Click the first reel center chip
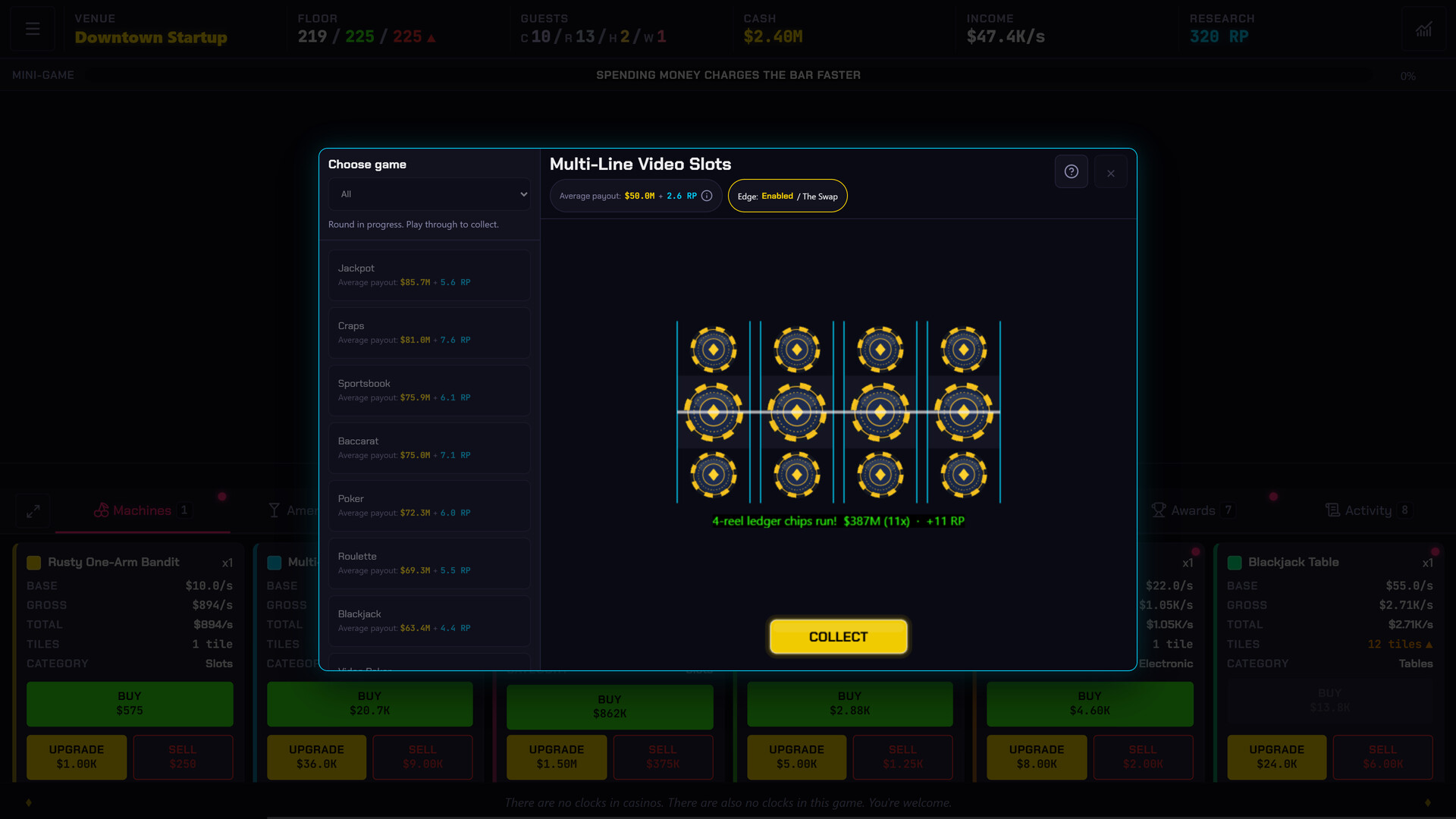 coord(714,413)
